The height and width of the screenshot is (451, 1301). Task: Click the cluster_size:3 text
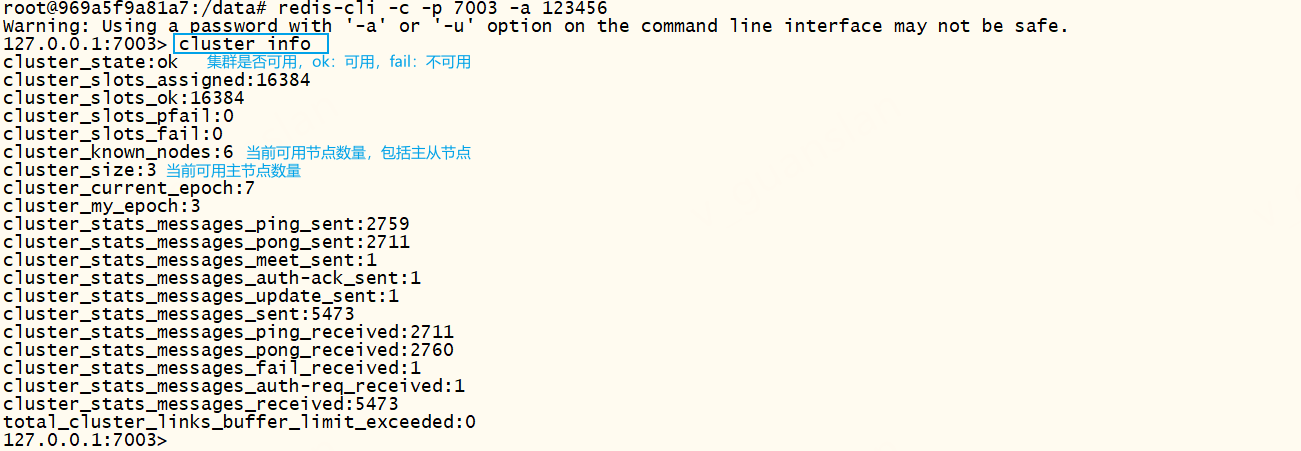(x=80, y=170)
